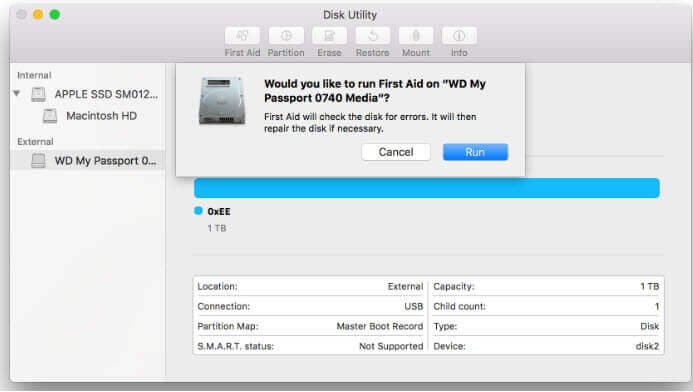The height and width of the screenshot is (392, 693).
Task: Click the 1 TB size under 0xEE
Action: pyautogui.click(x=217, y=228)
